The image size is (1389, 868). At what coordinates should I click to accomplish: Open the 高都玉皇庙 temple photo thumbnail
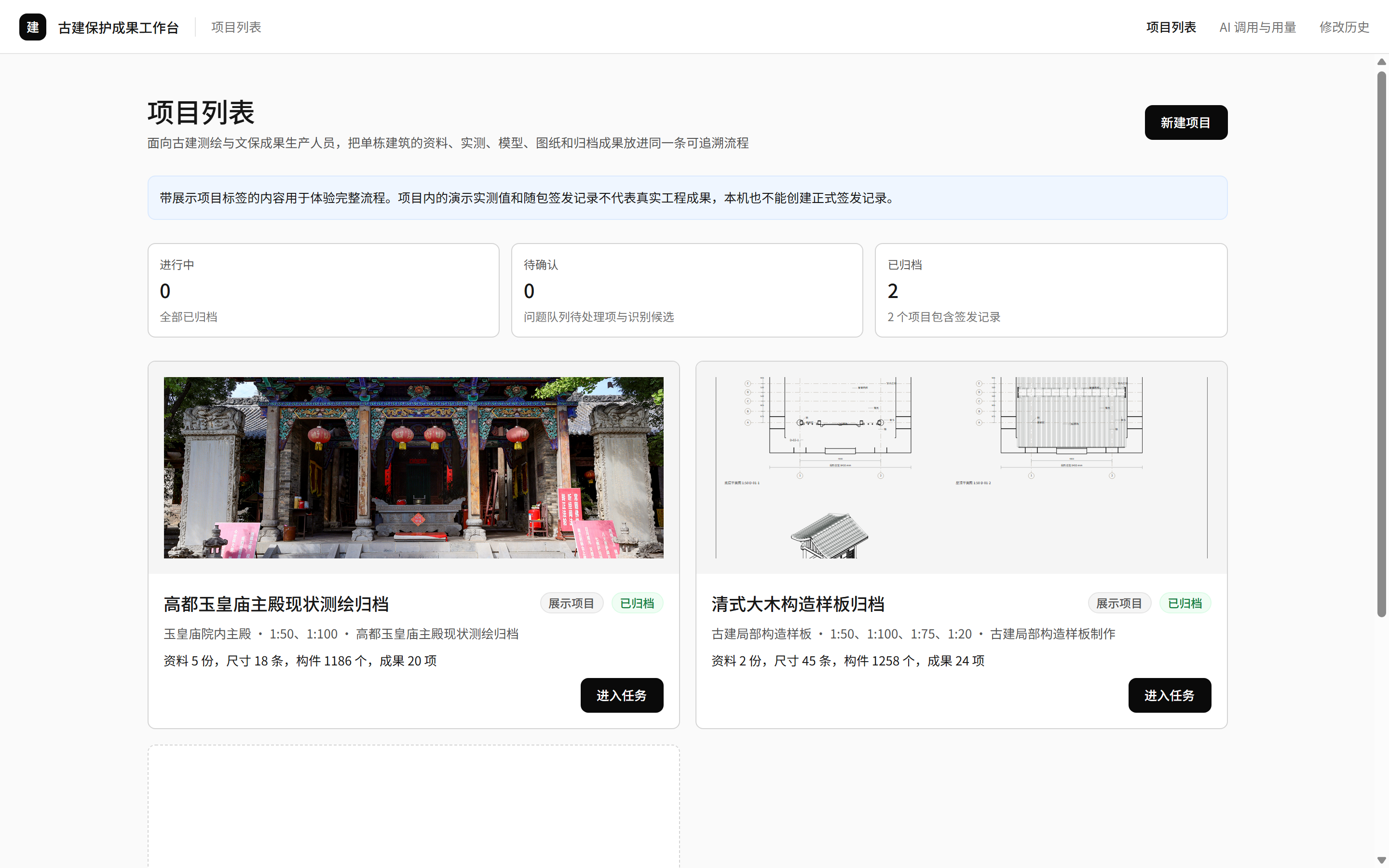point(413,467)
